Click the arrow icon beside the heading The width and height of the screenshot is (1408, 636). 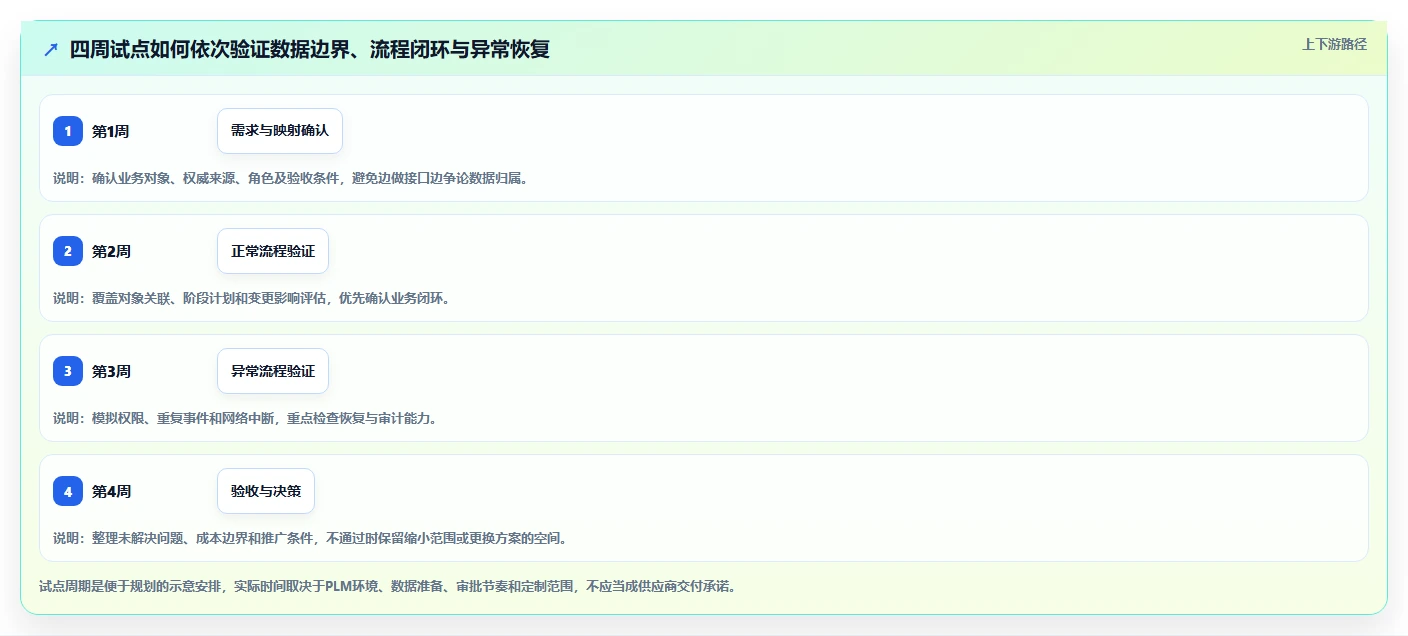(x=51, y=49)
